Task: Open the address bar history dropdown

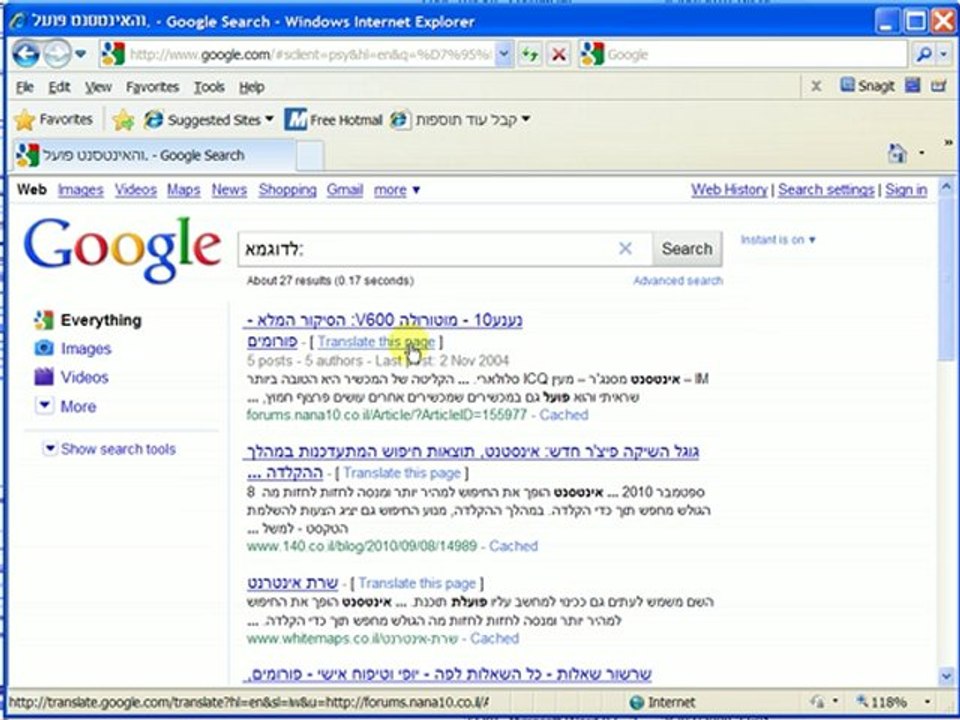Action: point(503,54)
